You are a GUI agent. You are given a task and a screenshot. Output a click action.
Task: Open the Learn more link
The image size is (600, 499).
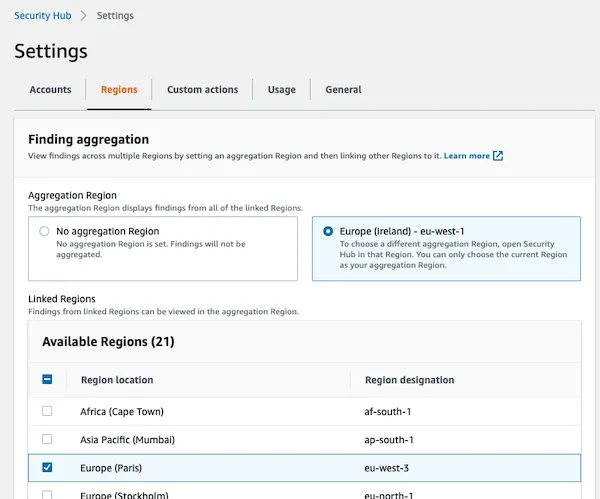coord(466,156)
